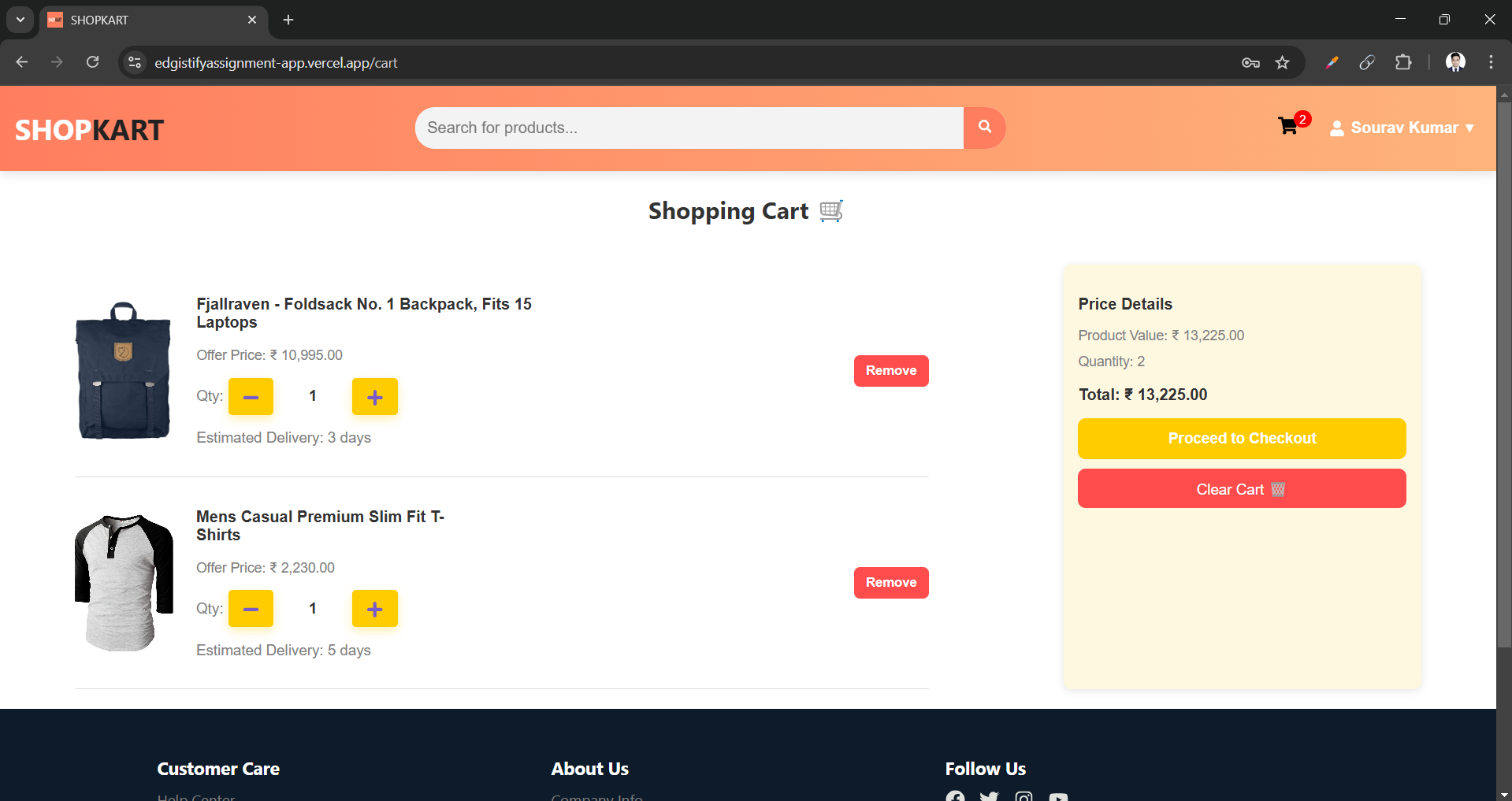Remove the Mens Casual T-Shirts item

click(891, 583)
